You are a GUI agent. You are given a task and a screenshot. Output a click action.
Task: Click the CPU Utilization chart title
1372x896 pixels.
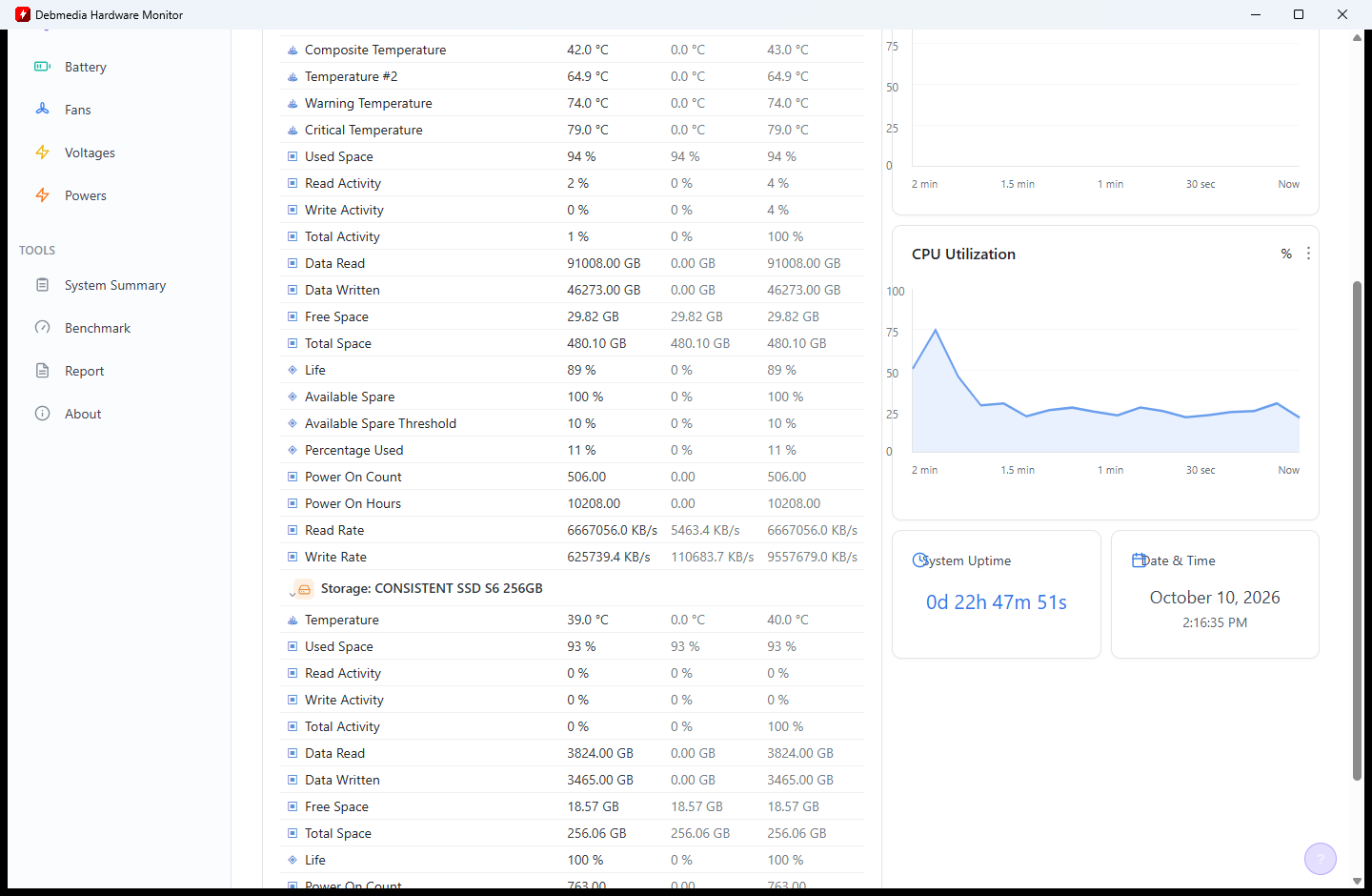tap(963, 254)
